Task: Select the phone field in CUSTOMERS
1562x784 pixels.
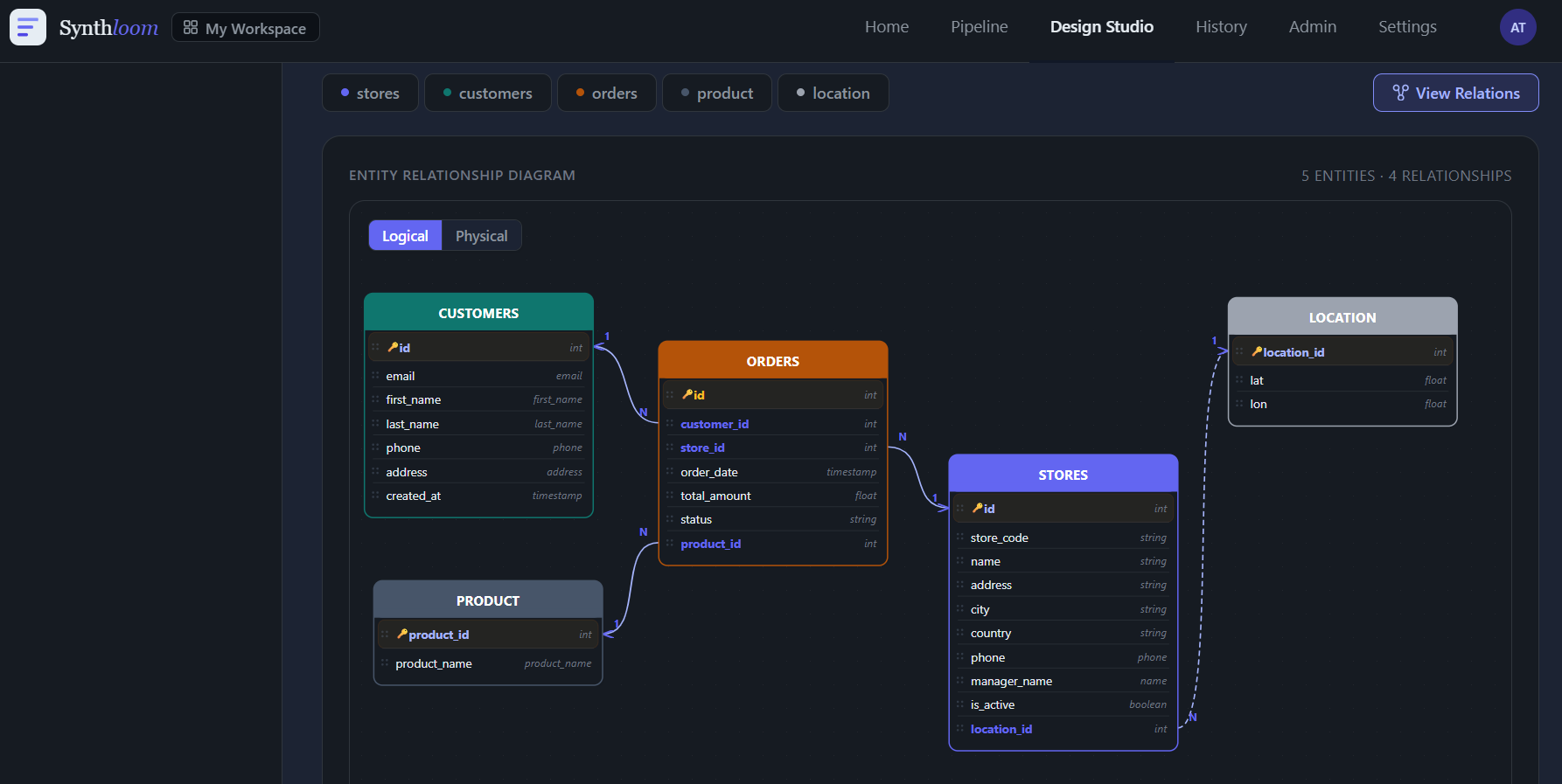Action: (x=478, y=448)
